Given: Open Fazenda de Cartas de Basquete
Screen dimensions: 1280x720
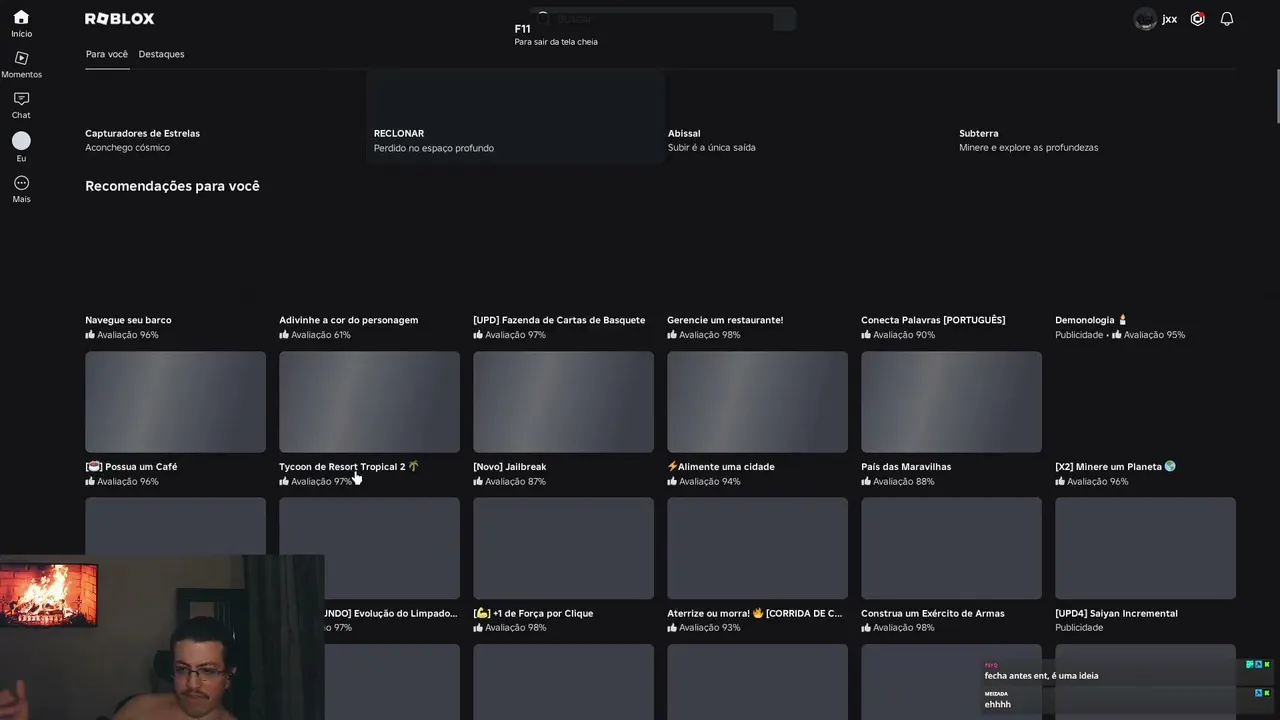Looking at the screenshot, I should [559, 320].
